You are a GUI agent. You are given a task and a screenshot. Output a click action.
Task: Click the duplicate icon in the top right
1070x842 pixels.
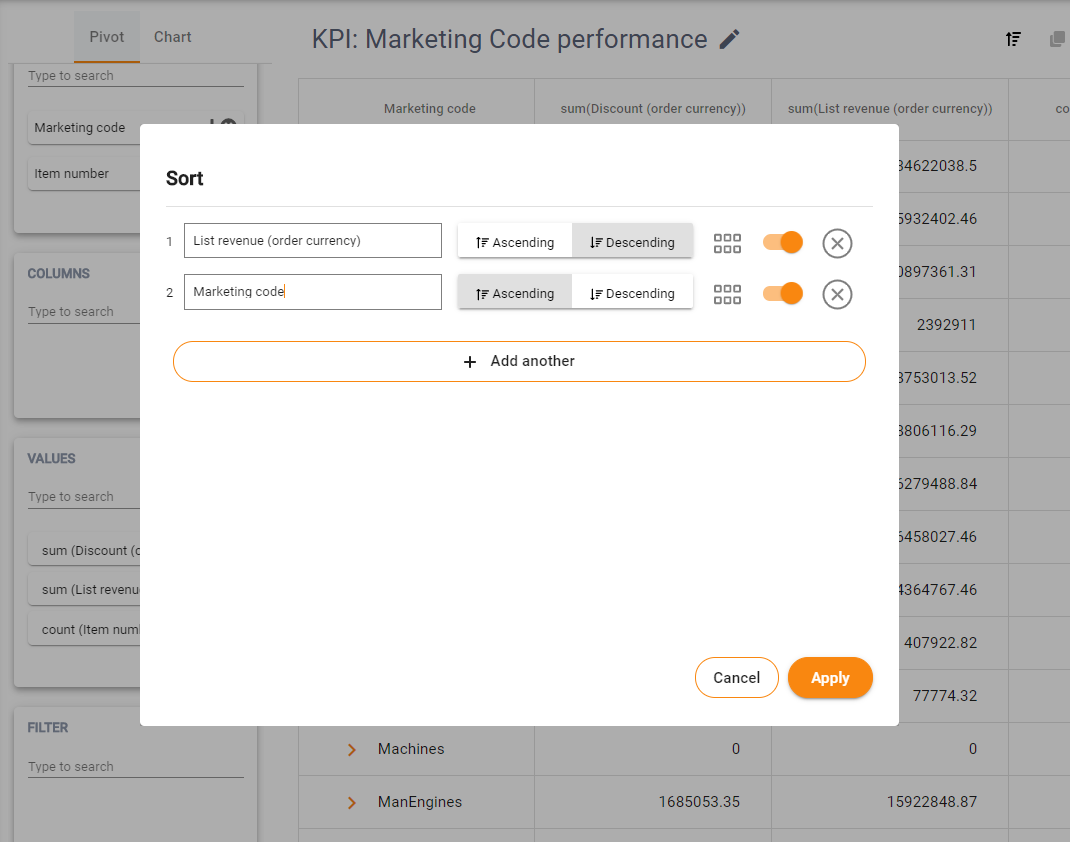click(x=1057, y=39)
